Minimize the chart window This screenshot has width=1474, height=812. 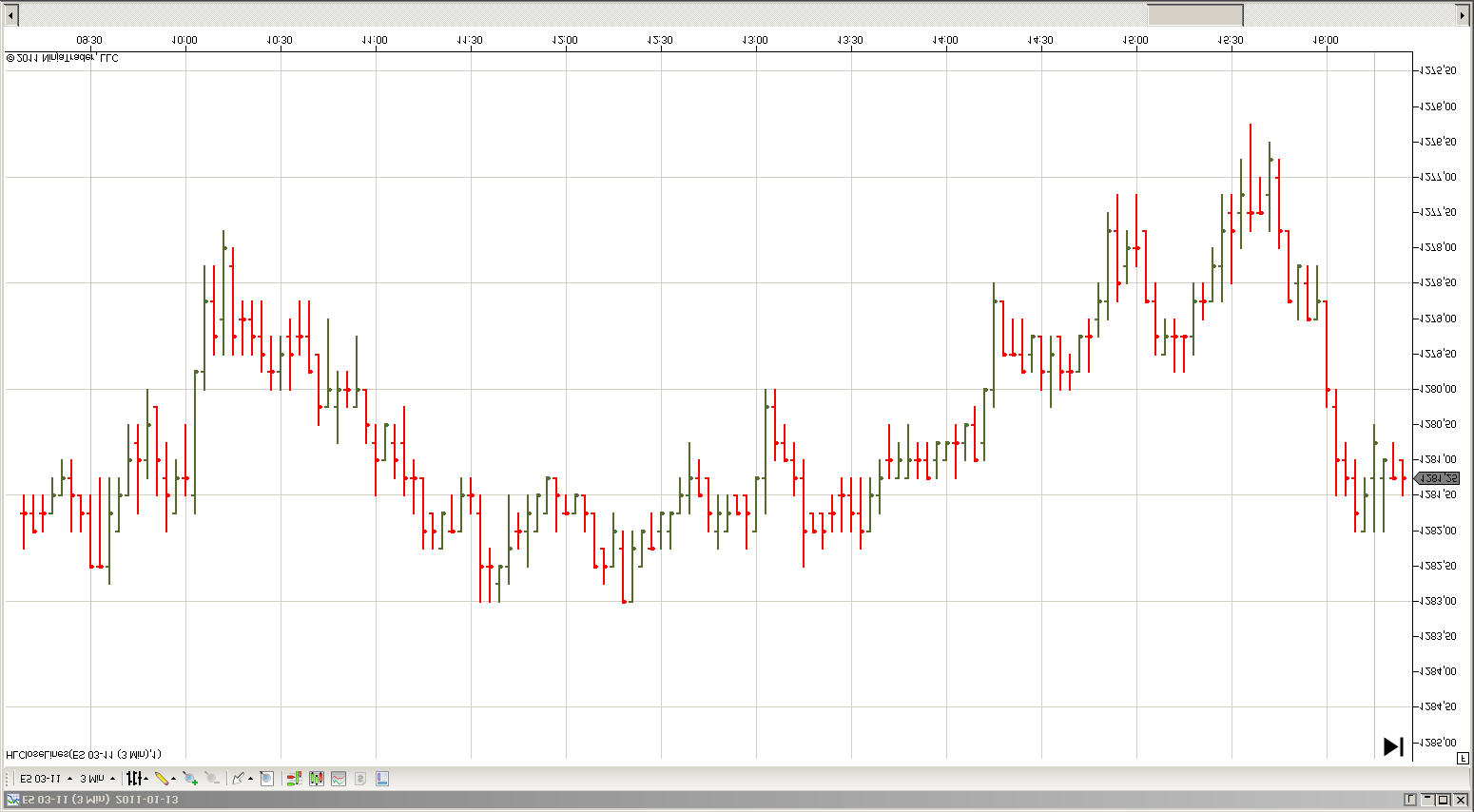click(1427, 800)
